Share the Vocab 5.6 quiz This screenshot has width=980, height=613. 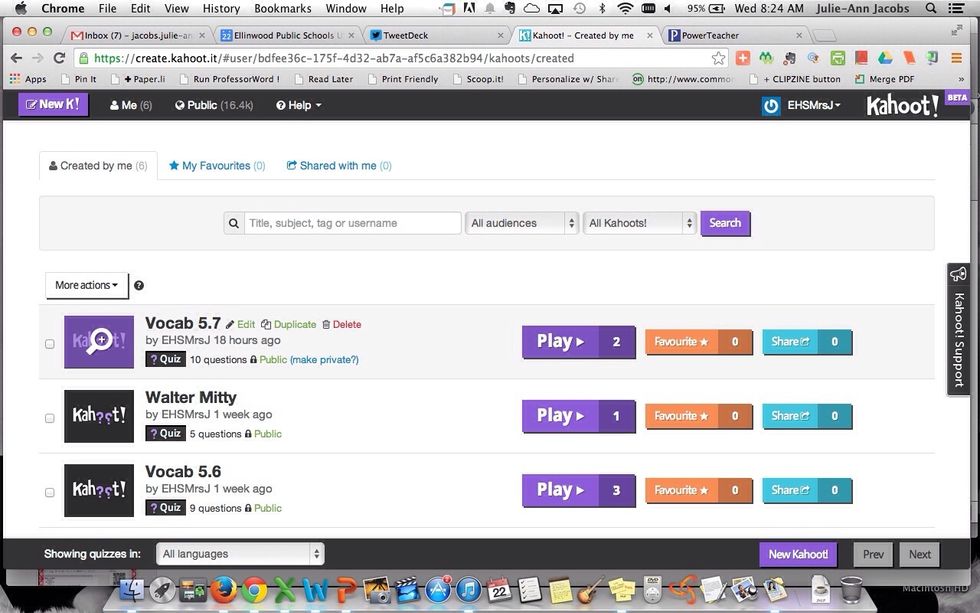click(x=807, y=491)
